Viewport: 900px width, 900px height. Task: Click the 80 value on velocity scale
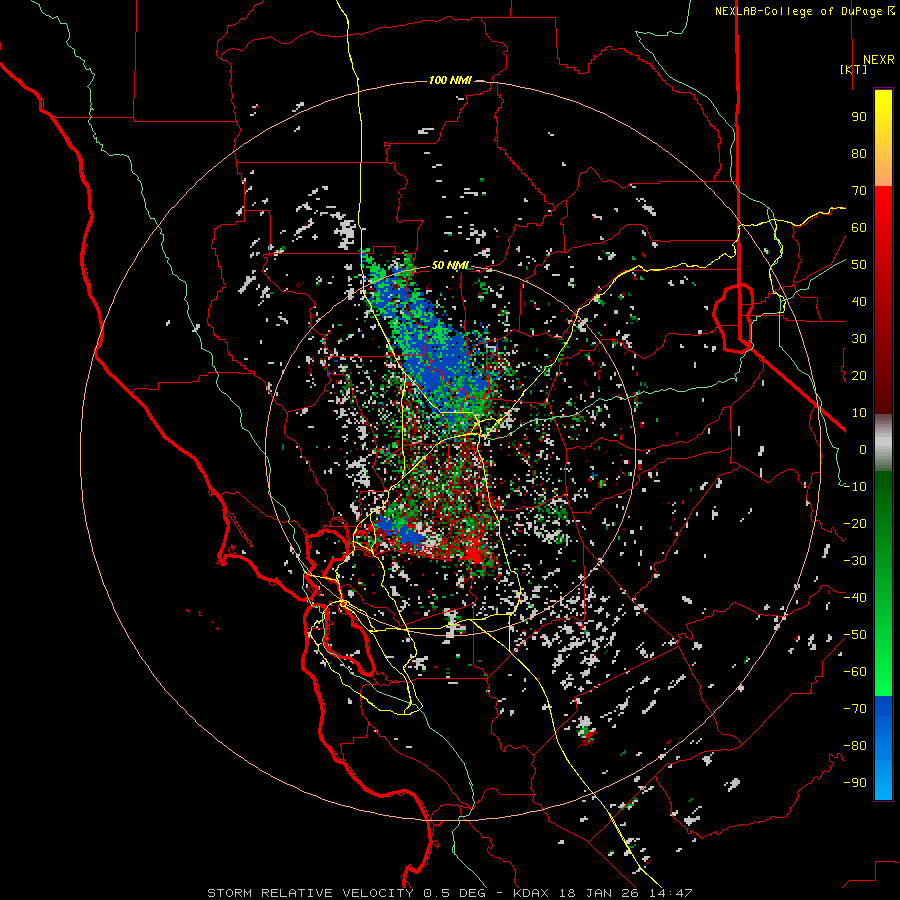pyautogui.click(x=859, y=154)
